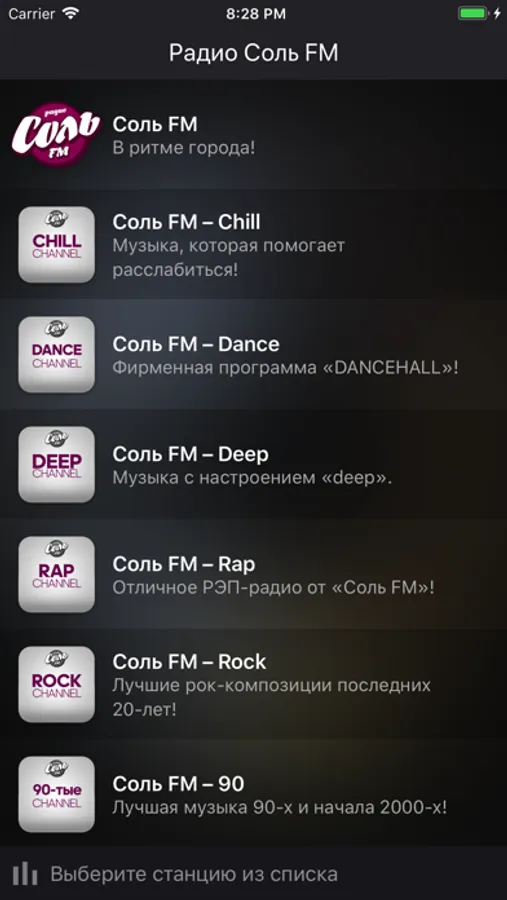Tap the Соль FM main station logo
Viewport: 507px width, 900px height.
point(56,134)
